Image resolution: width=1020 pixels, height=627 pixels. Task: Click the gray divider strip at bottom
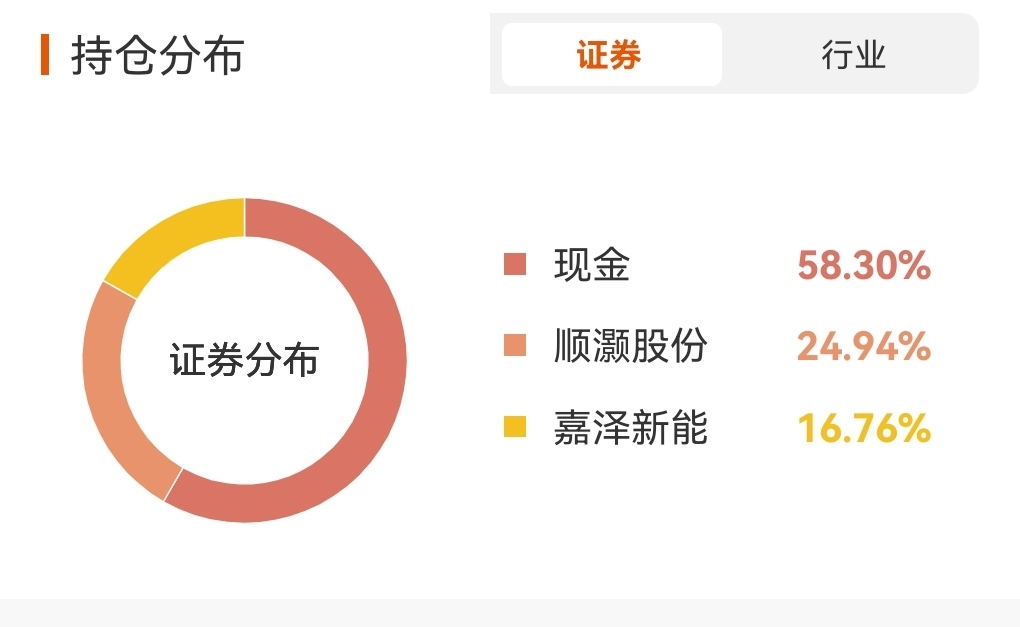[x=510, y=613]
